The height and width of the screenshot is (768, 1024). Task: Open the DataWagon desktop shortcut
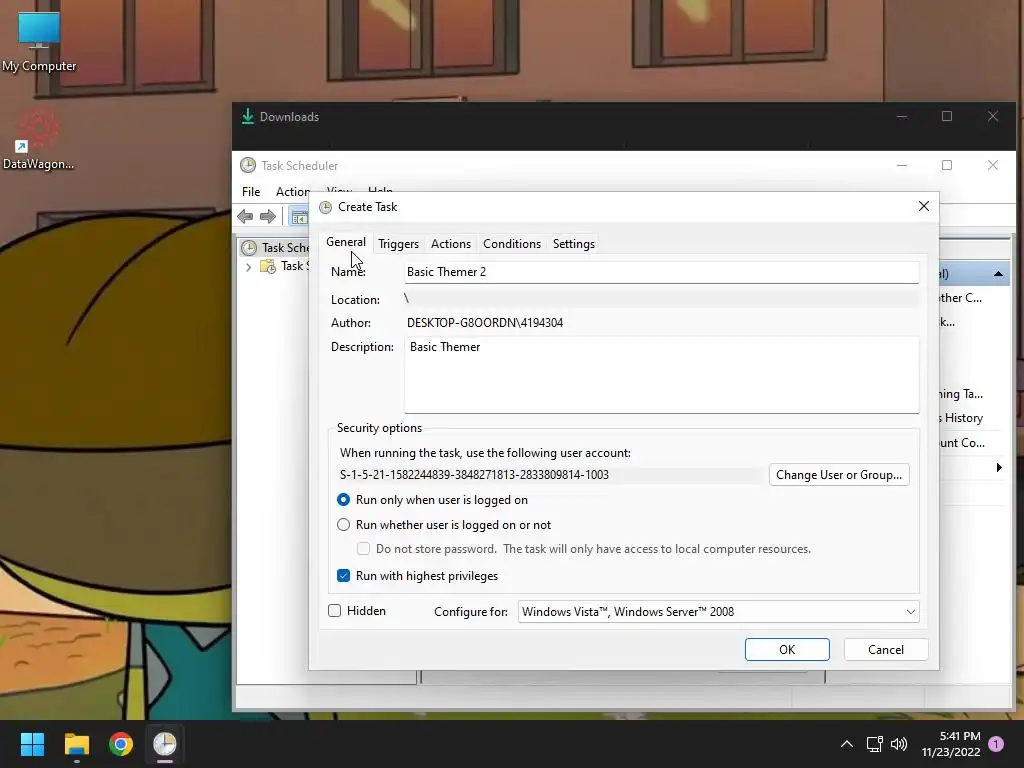tap(39, 140)
